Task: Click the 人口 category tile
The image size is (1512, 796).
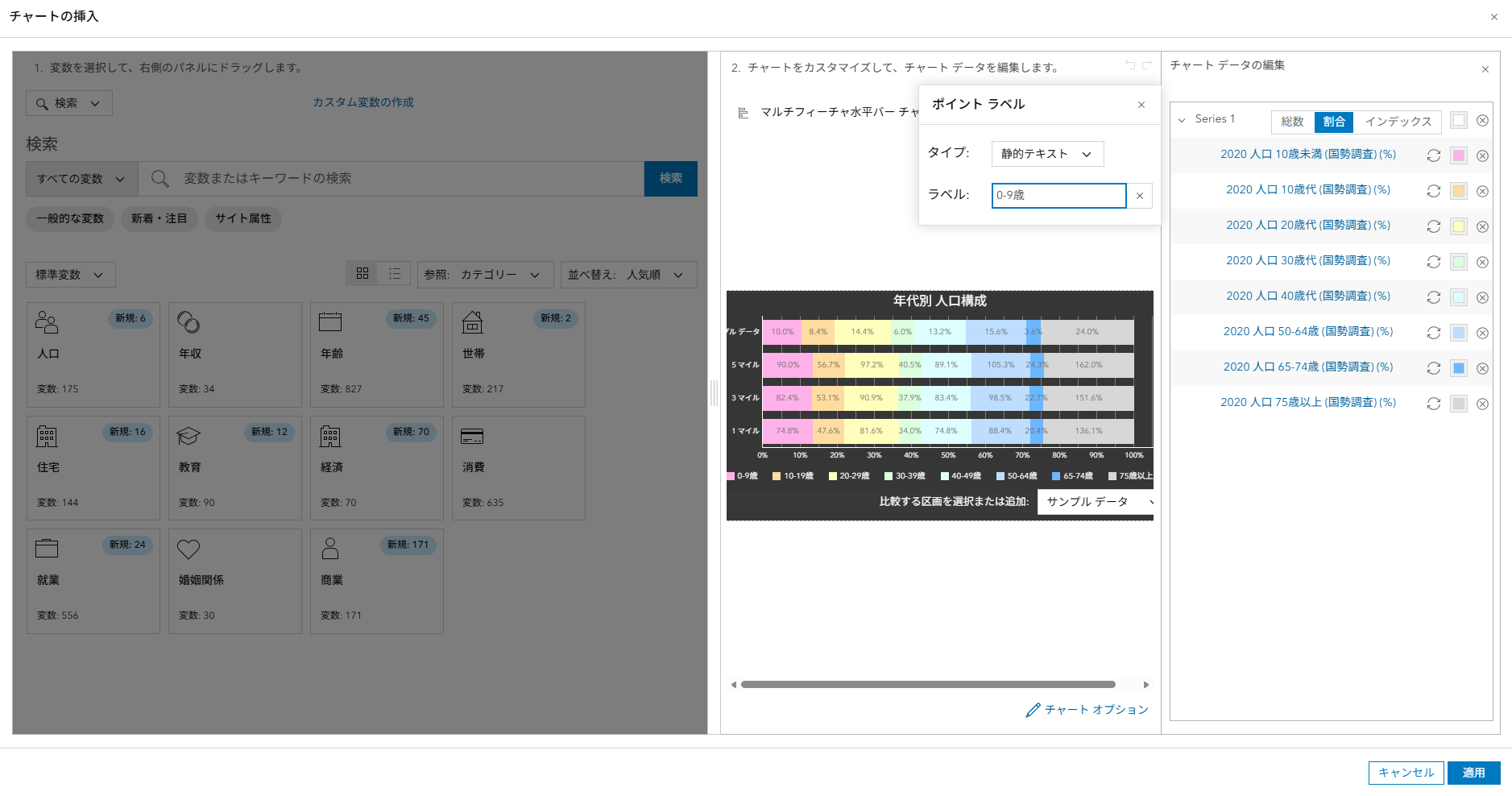Action: tap(93, 354)
